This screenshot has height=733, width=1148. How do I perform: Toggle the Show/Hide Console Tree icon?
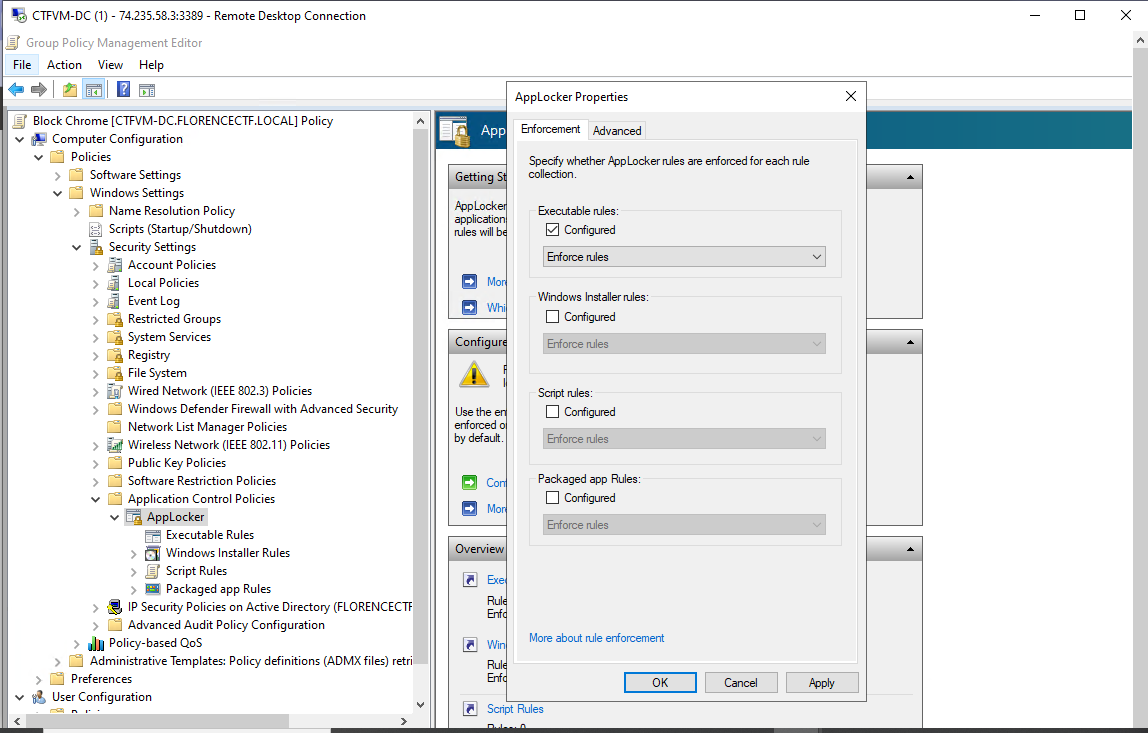94,90
